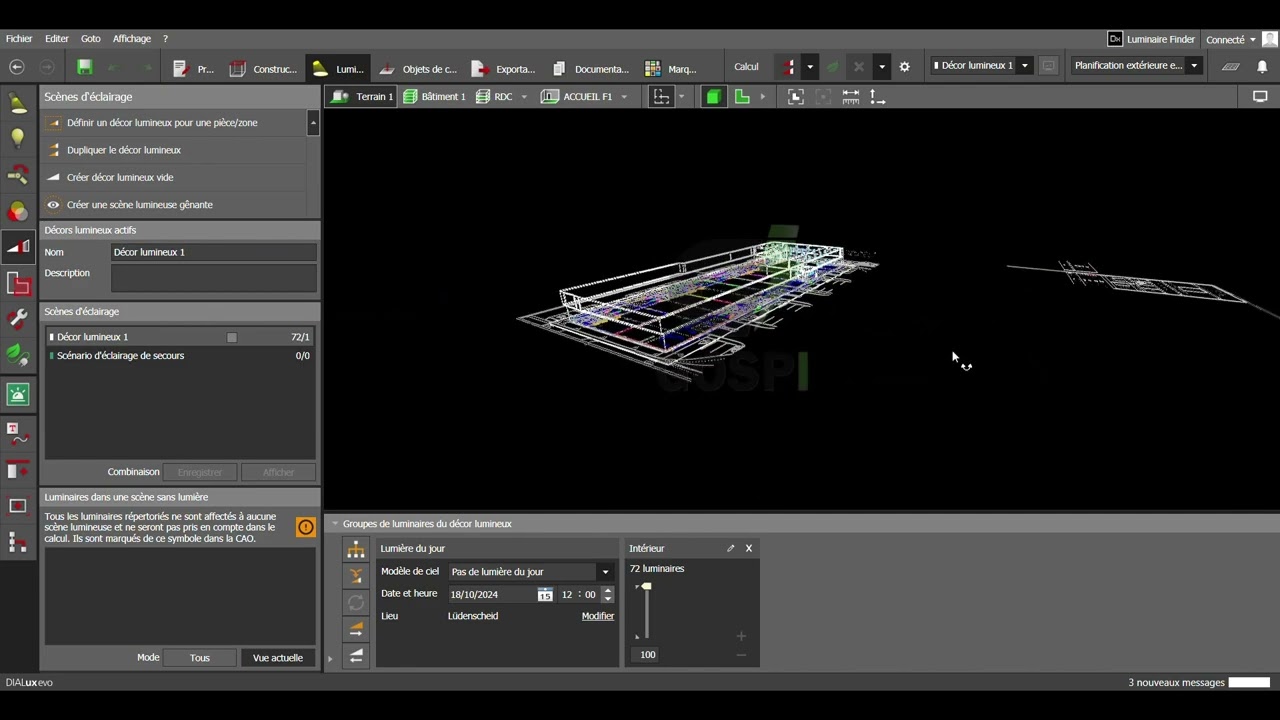
Task: Click the Modifier link for Lieu
Action: pos(598,616)
